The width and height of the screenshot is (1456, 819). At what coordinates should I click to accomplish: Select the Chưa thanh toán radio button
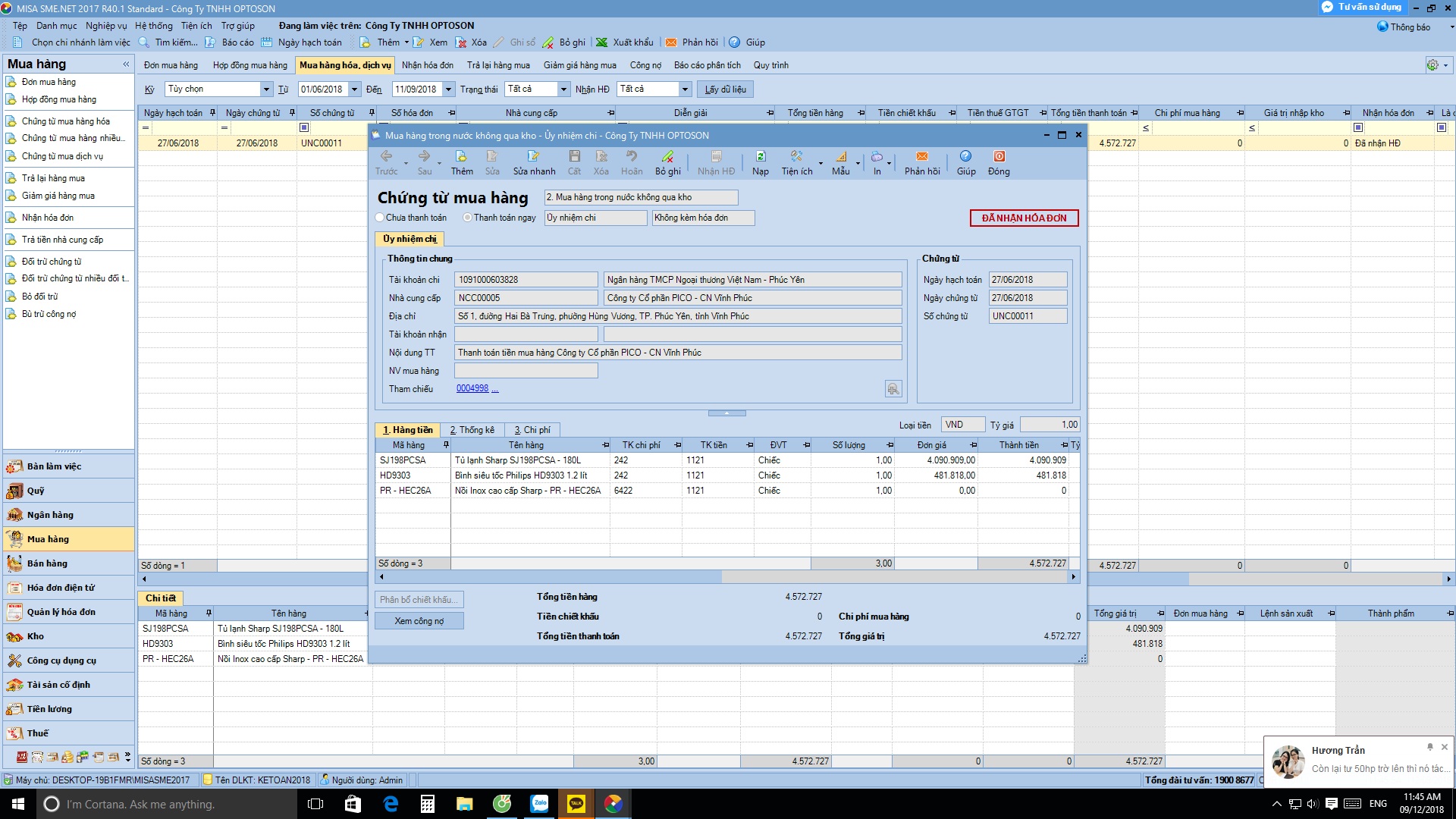[x=380, y=218]
